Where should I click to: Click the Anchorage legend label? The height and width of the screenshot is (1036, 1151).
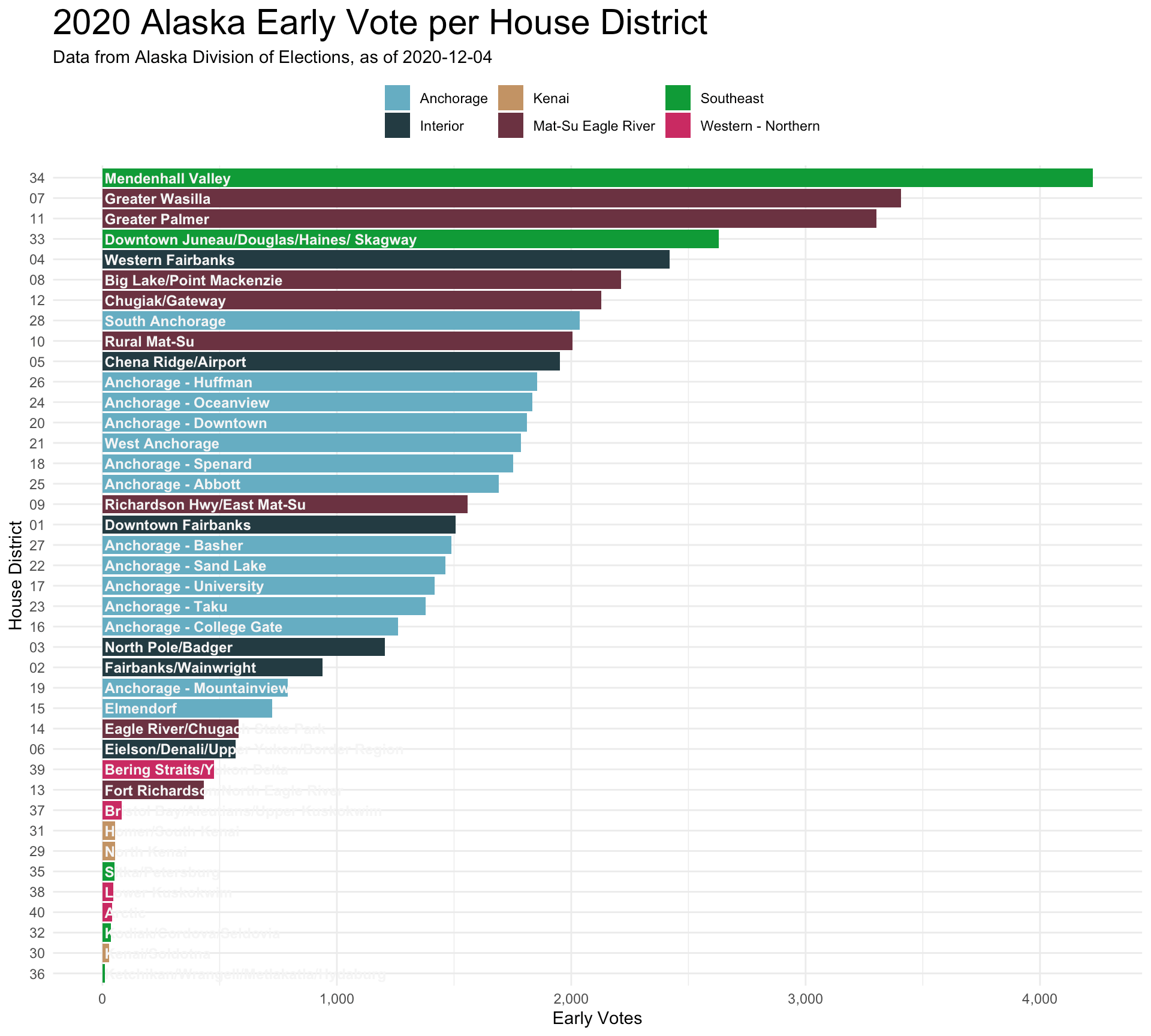coord(454,98)
